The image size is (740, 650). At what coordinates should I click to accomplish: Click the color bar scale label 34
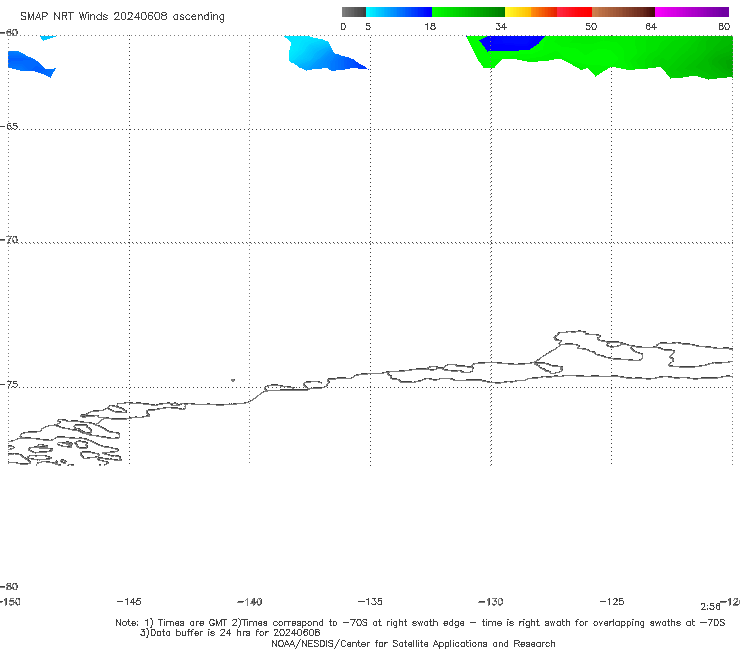point(501,26)
